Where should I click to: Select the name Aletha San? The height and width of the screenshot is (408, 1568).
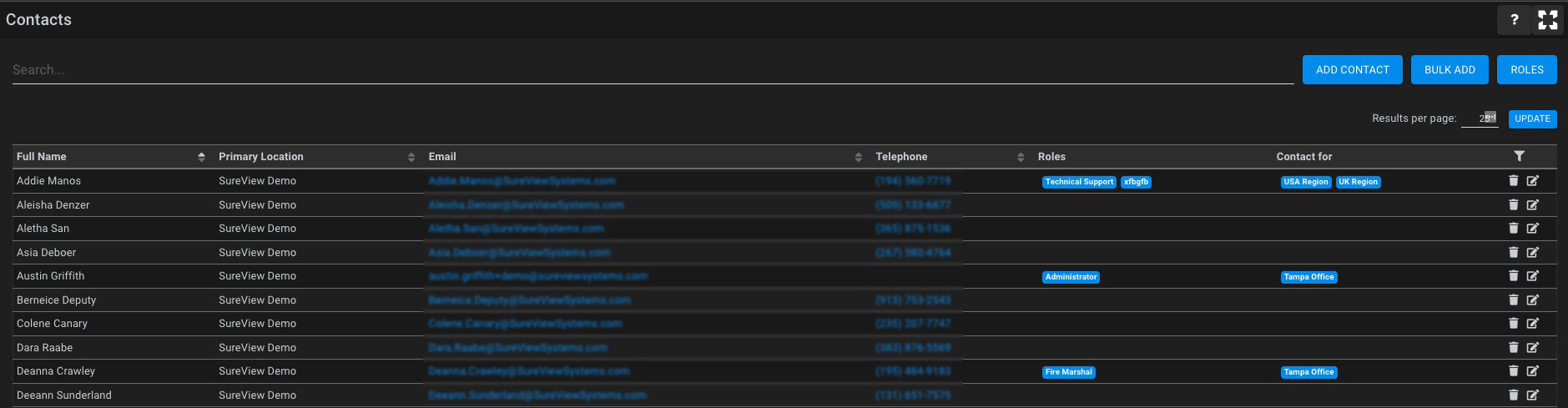(x=43, y=228)
